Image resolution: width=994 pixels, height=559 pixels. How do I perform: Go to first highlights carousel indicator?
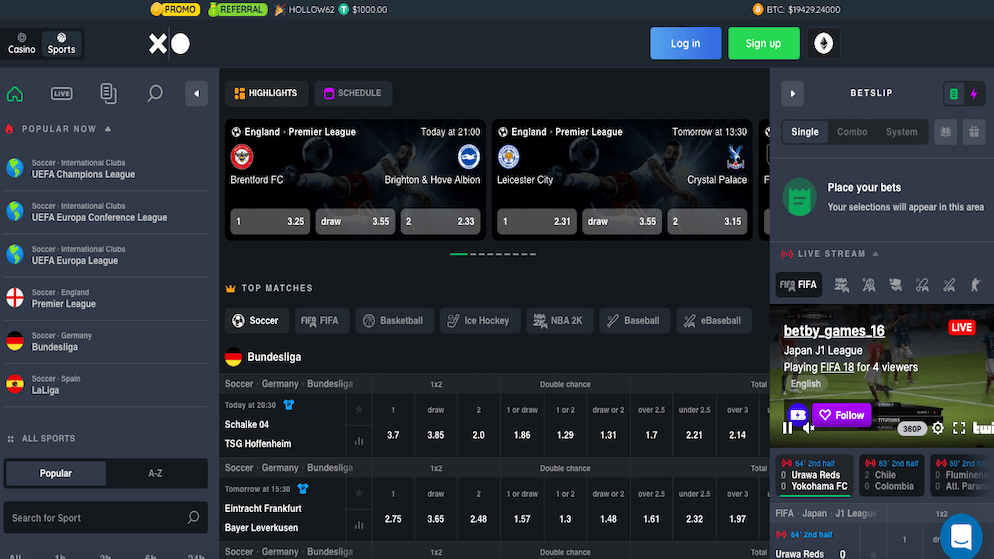click(x=459, y=254)
